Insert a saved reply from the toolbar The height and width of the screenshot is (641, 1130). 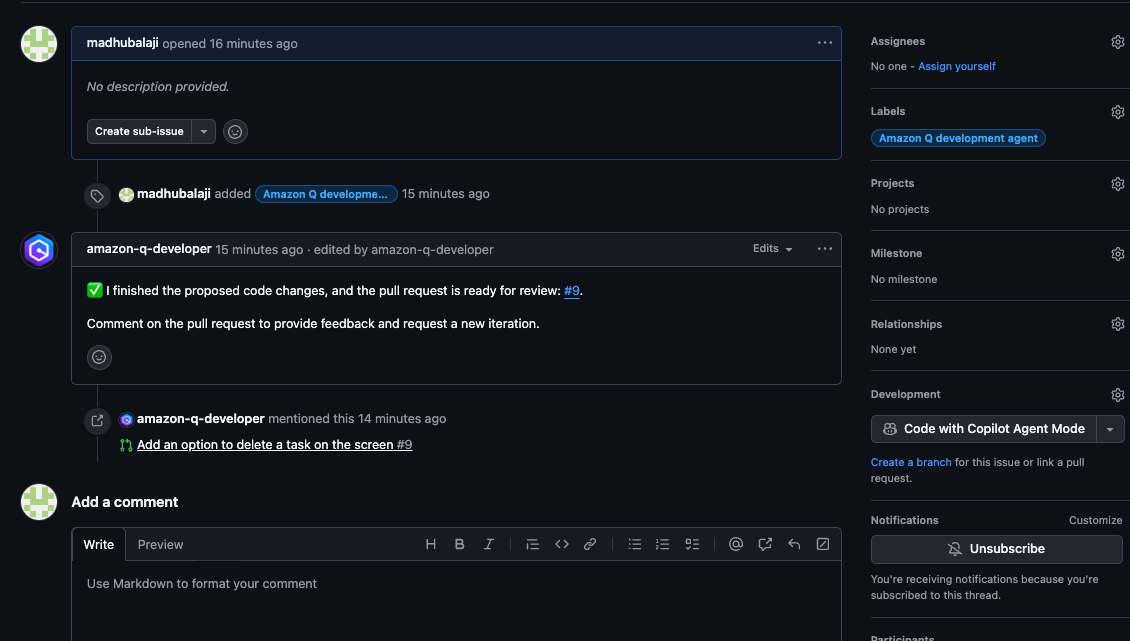click(x=794, y=544)
